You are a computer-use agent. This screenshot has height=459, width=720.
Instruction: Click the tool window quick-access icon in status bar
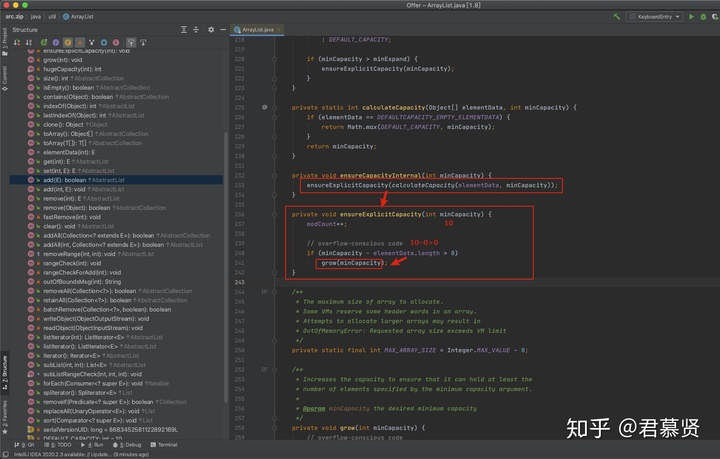point(5,454)
